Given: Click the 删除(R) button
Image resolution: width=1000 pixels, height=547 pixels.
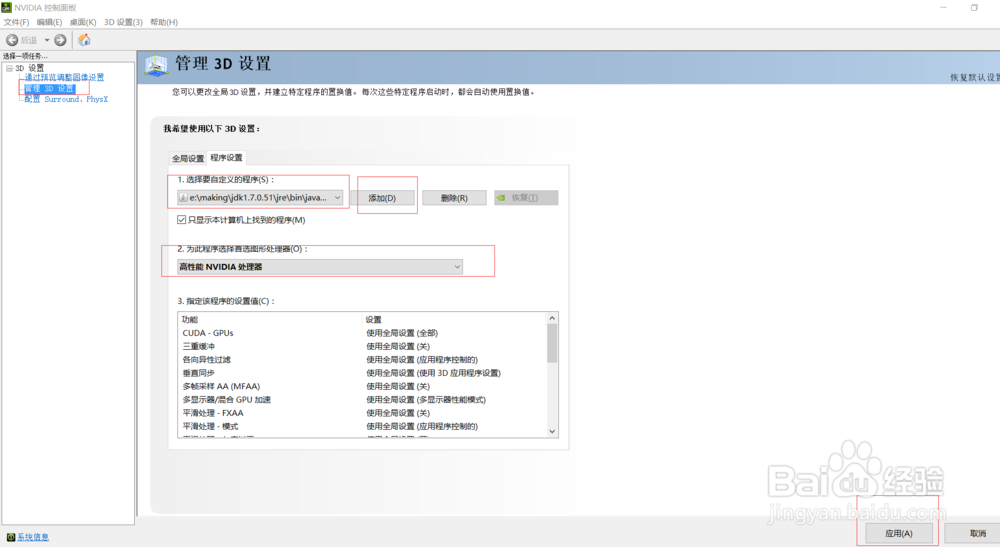Looking at the screenshot, I should 454,198.
